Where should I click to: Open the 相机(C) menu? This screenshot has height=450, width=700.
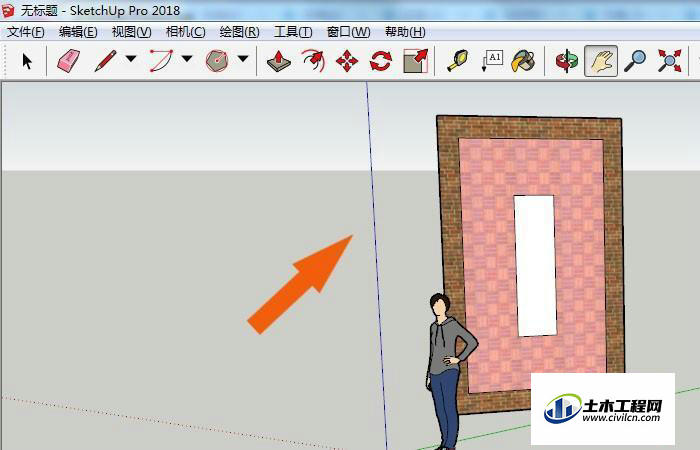click(x=185, y=32)
